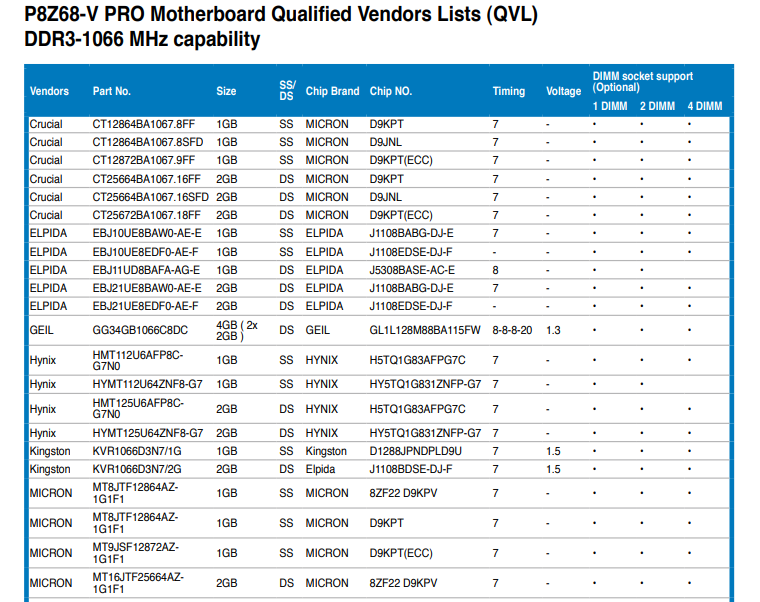The width and height of the screenshot is (760, 602).
Task: Click the 'DIMM socket support (Optional)' header
Action: 643,82
